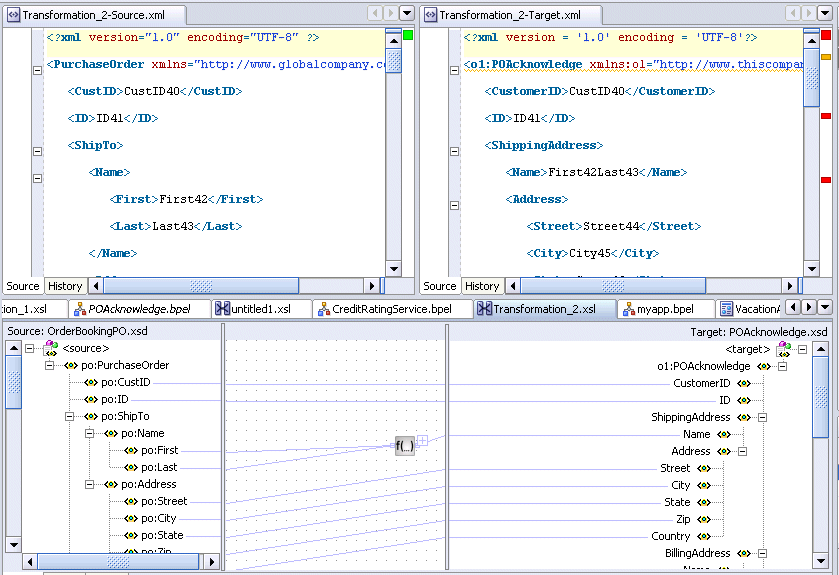Switch to the POAcknowledge.bpel tab
Screen dimensions: 839x575
(138, 309)
